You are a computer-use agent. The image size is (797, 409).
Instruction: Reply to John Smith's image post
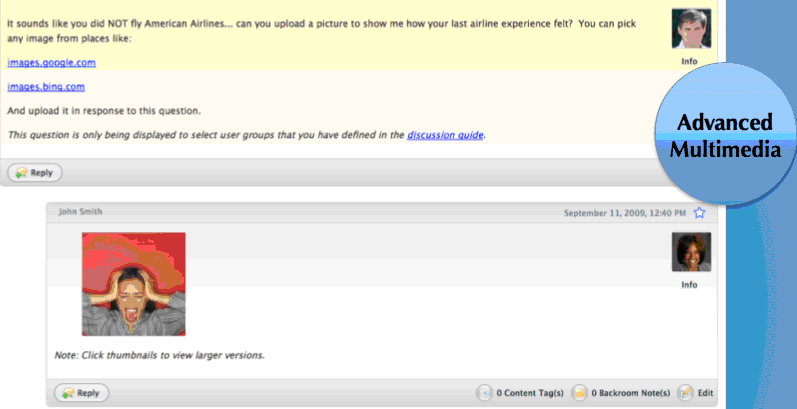[x=81, y=393]
